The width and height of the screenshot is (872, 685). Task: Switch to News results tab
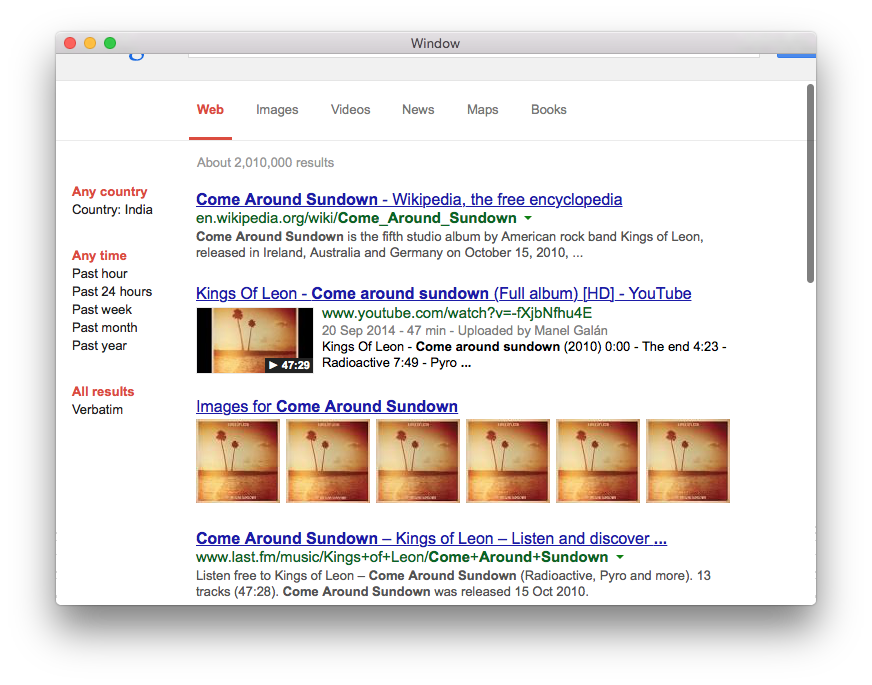[418, 110]
